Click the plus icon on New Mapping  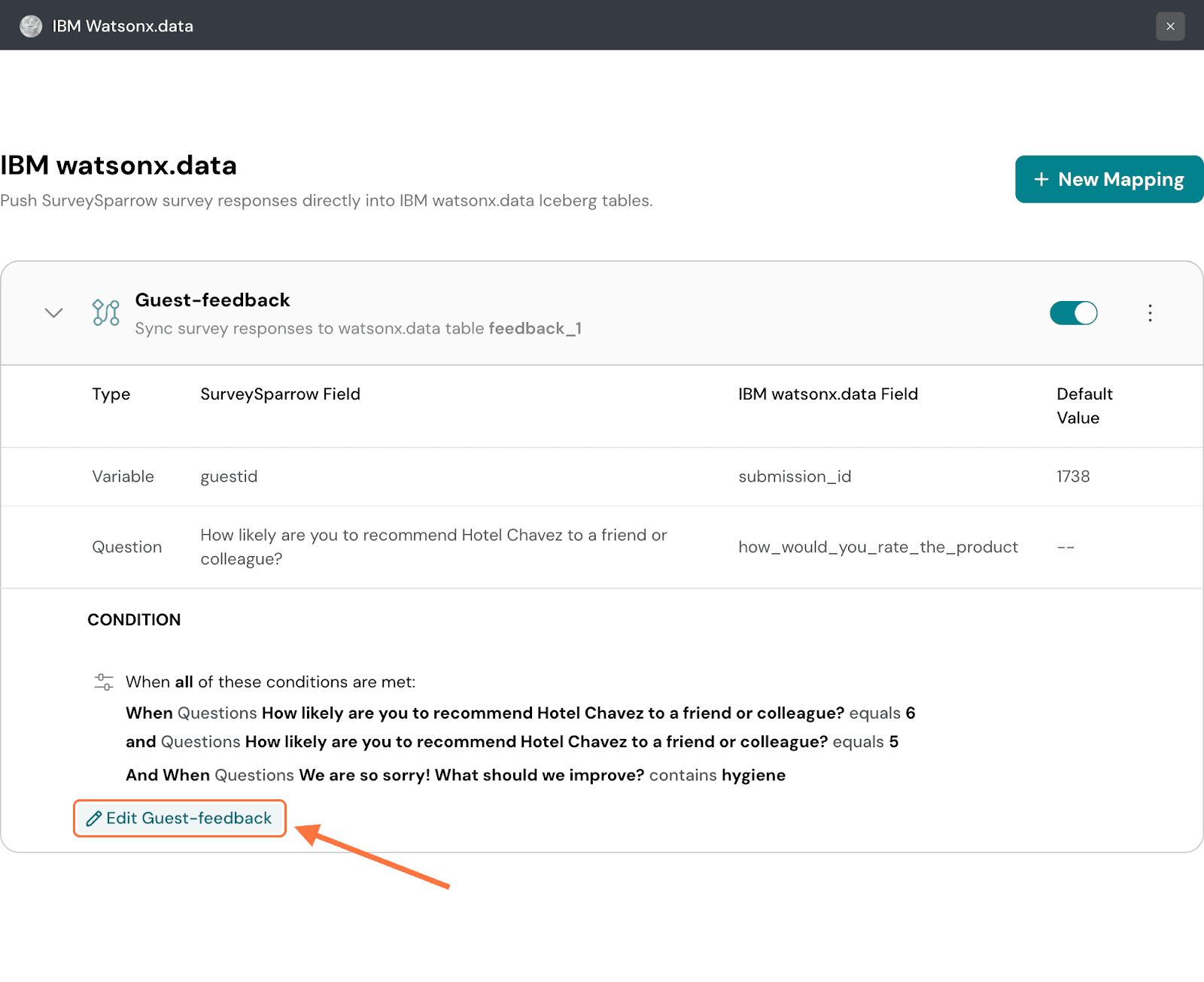[x=1041, y=179]
